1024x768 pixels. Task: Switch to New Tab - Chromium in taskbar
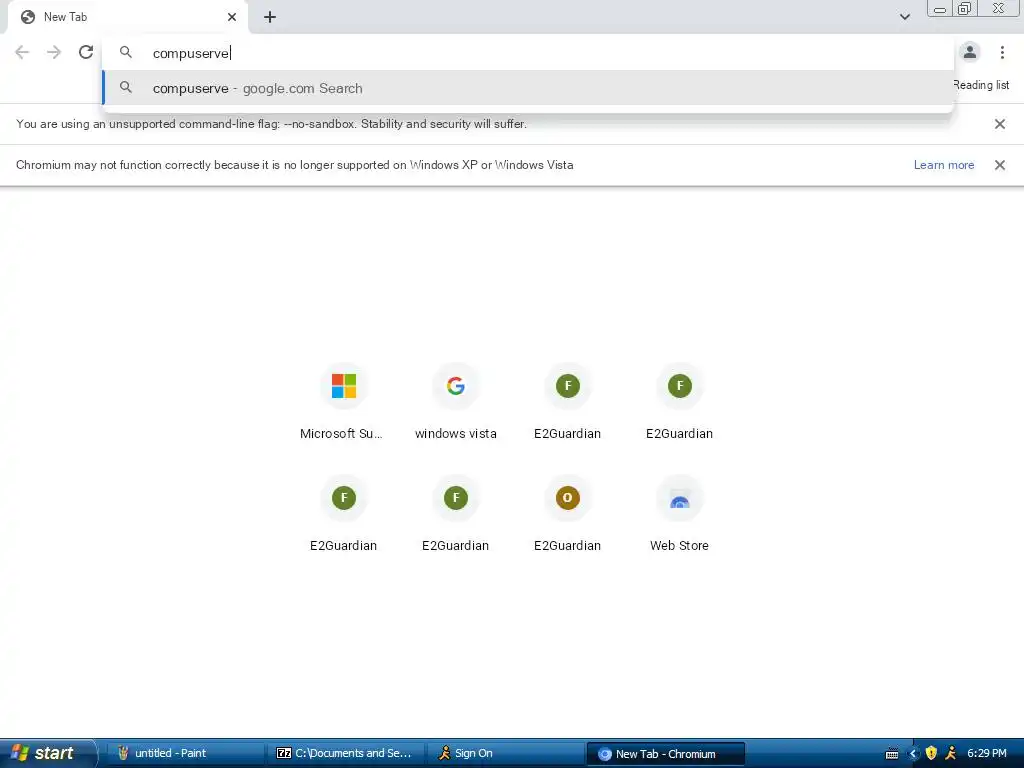pos(665,754)
